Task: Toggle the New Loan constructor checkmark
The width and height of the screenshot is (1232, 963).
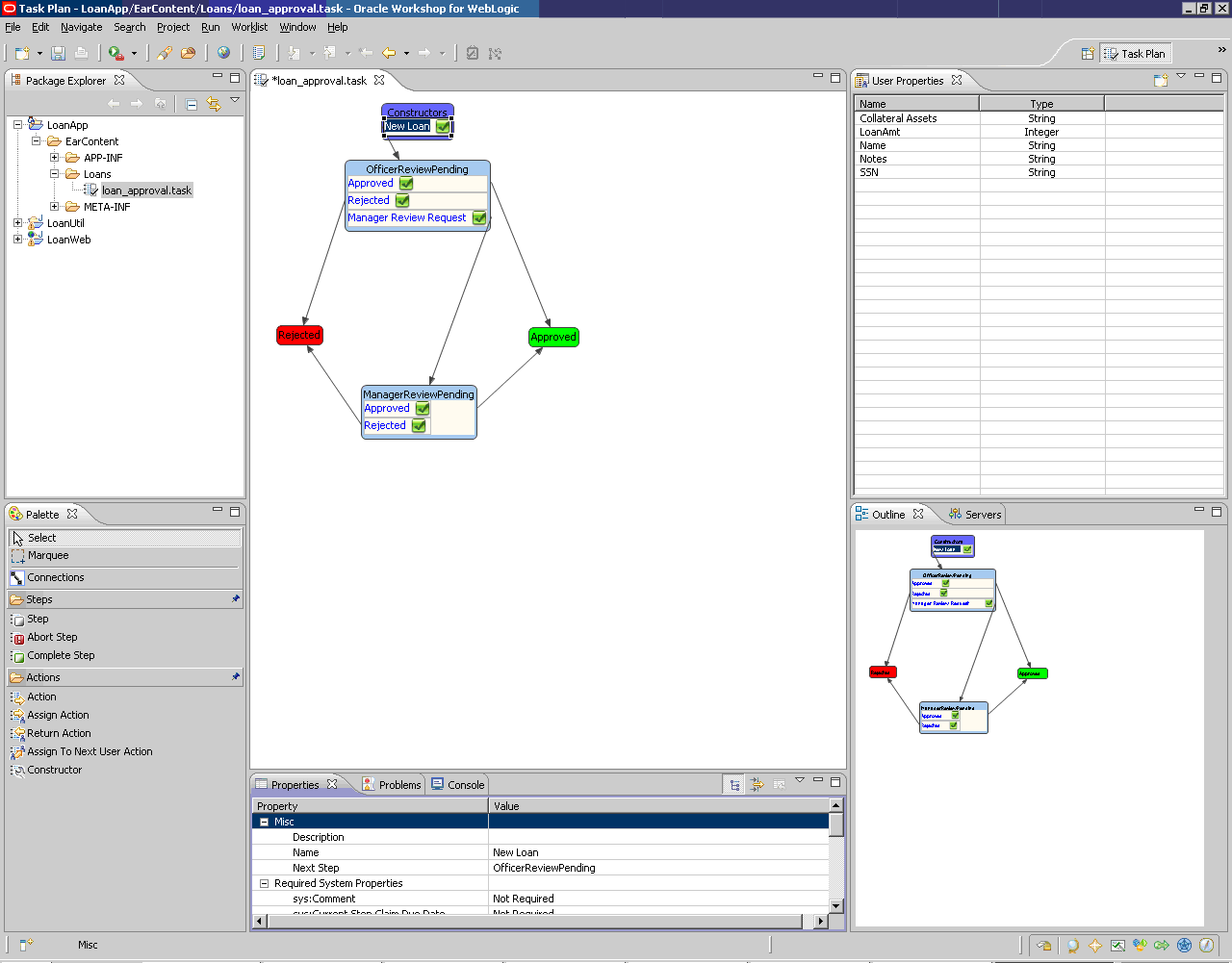Action: pos(443,127)
